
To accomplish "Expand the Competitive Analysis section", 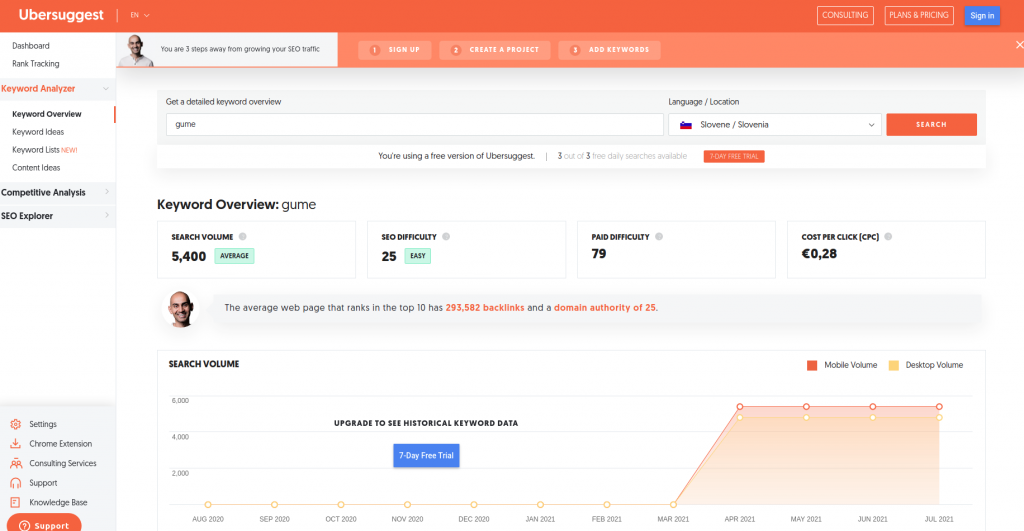I will click(x=57, y=192).
